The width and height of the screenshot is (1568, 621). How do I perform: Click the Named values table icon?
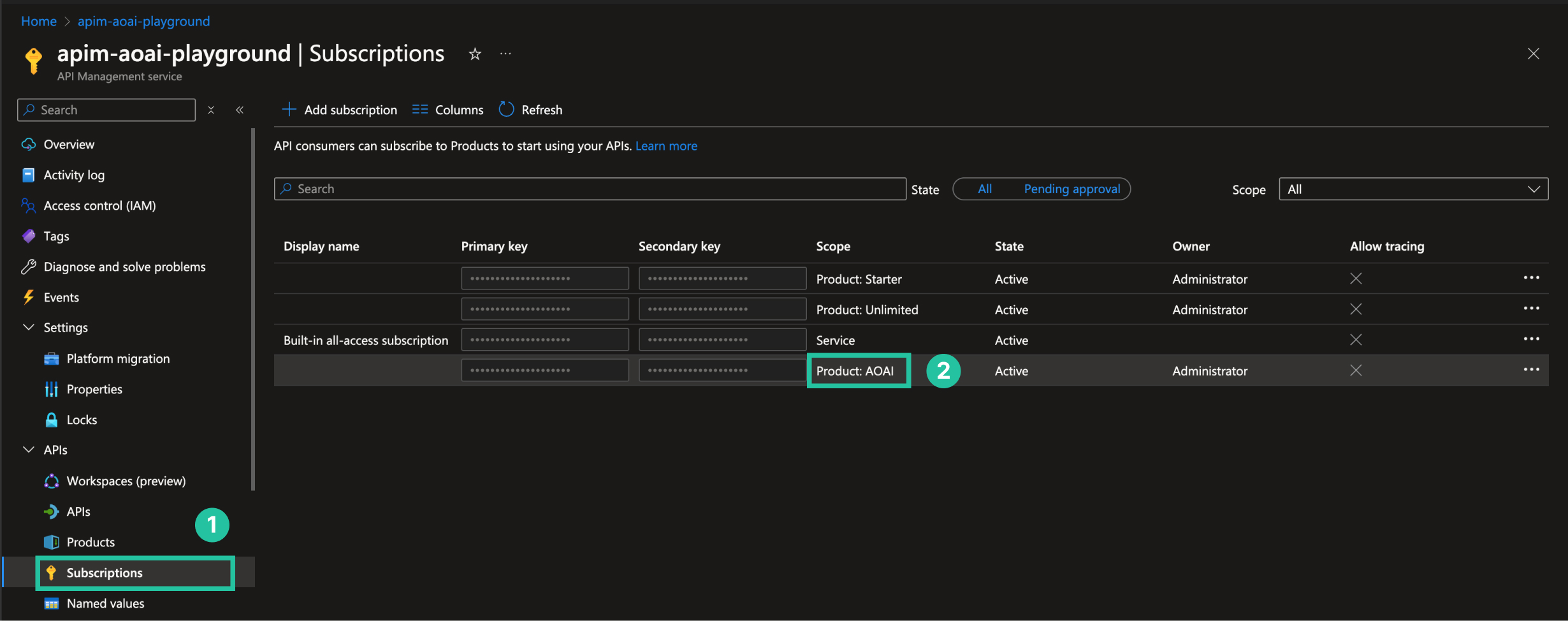(52, 604)
